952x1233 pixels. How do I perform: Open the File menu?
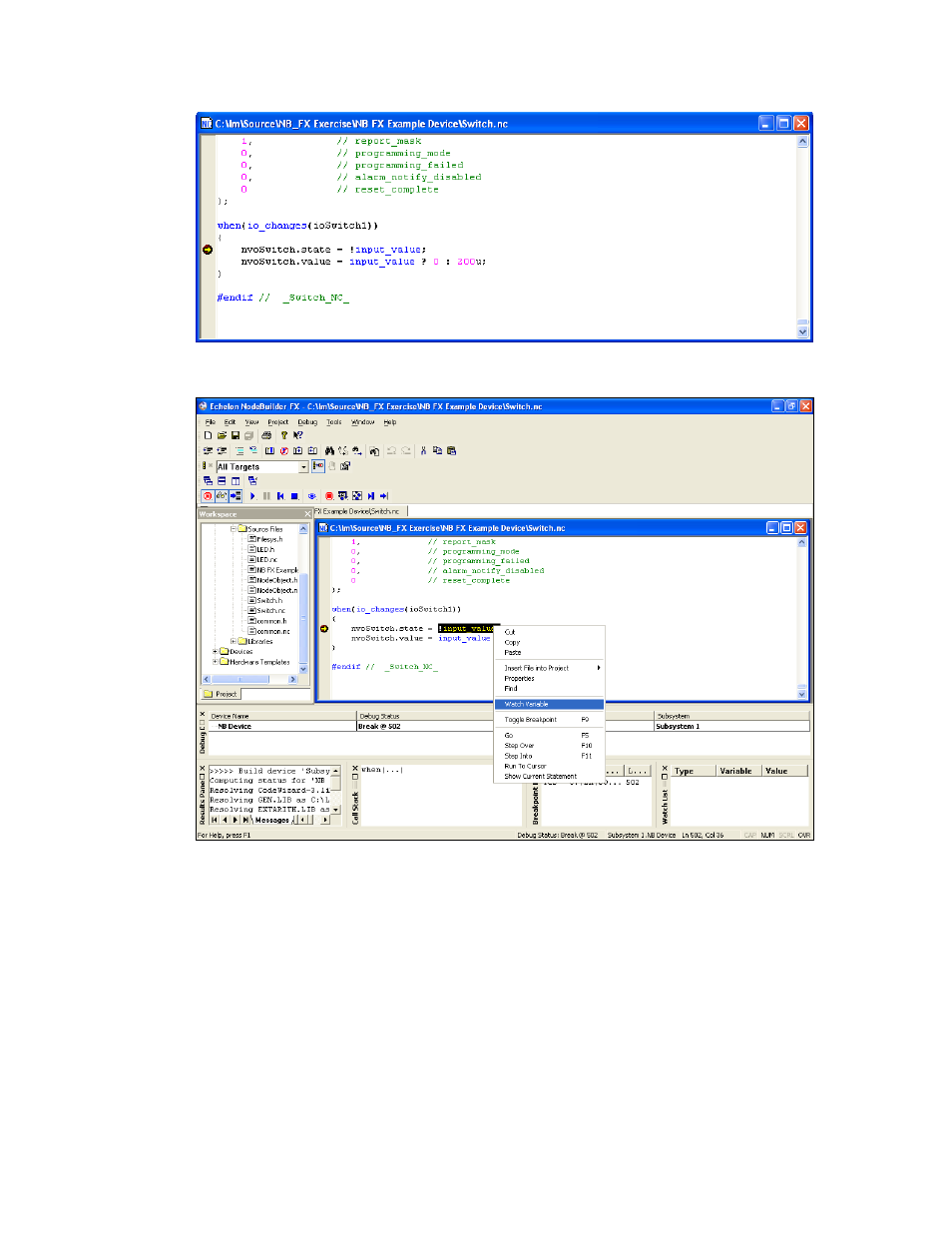click(211, 421)
